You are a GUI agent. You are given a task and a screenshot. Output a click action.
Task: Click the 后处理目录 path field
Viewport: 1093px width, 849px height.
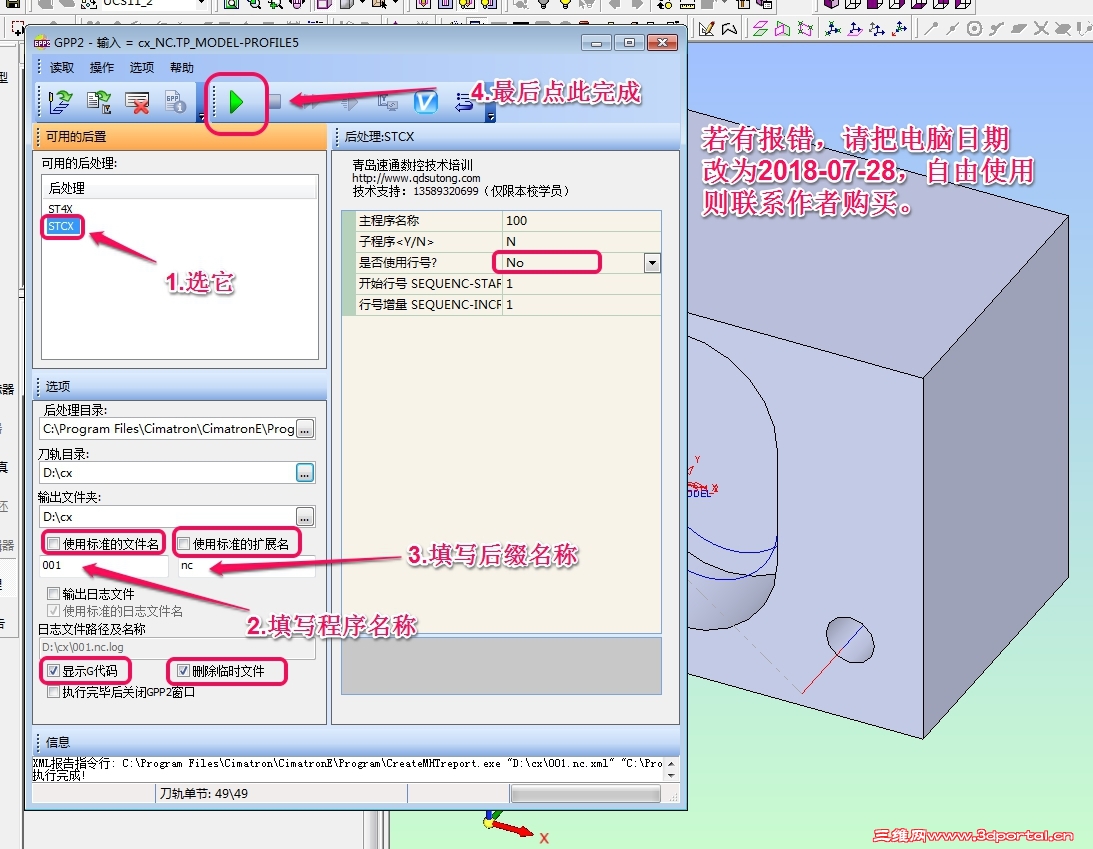tap(167, 429)
